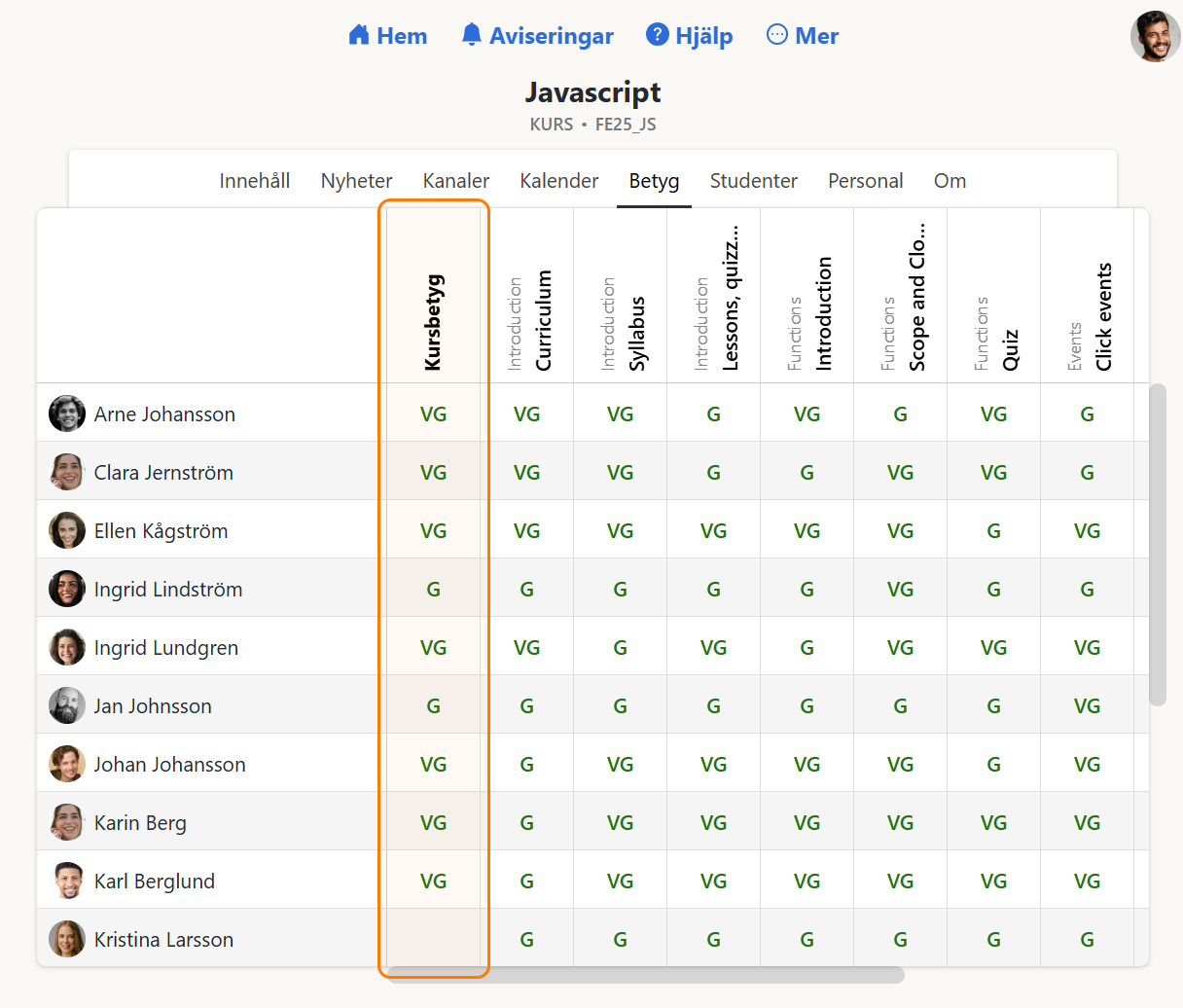Select Kristina Larsson's empty Kursbetyg cell
This screenshot has height=1008, width=1183.
(434, 939)
